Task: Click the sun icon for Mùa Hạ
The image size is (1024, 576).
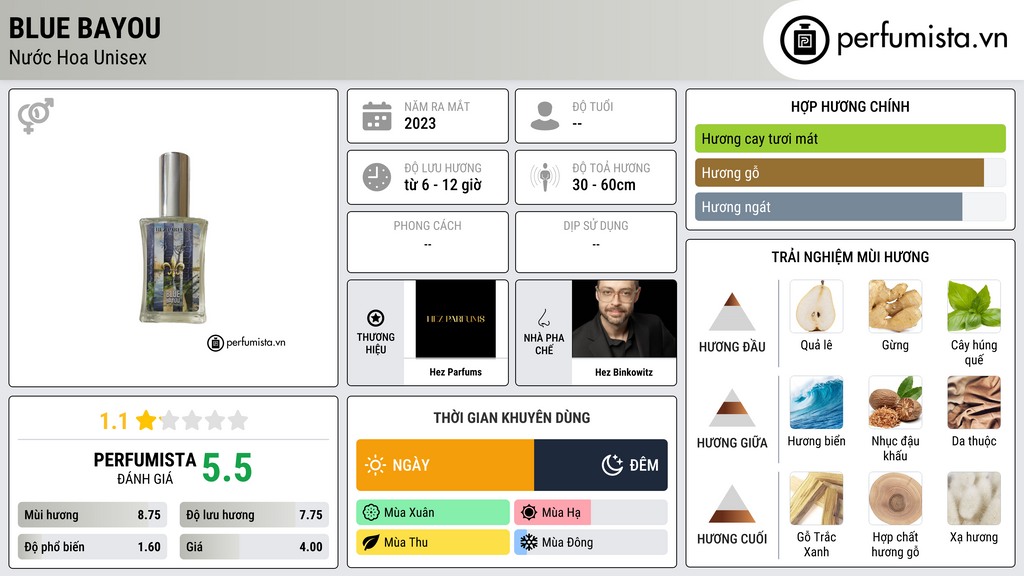Action: tap(529, 513)
